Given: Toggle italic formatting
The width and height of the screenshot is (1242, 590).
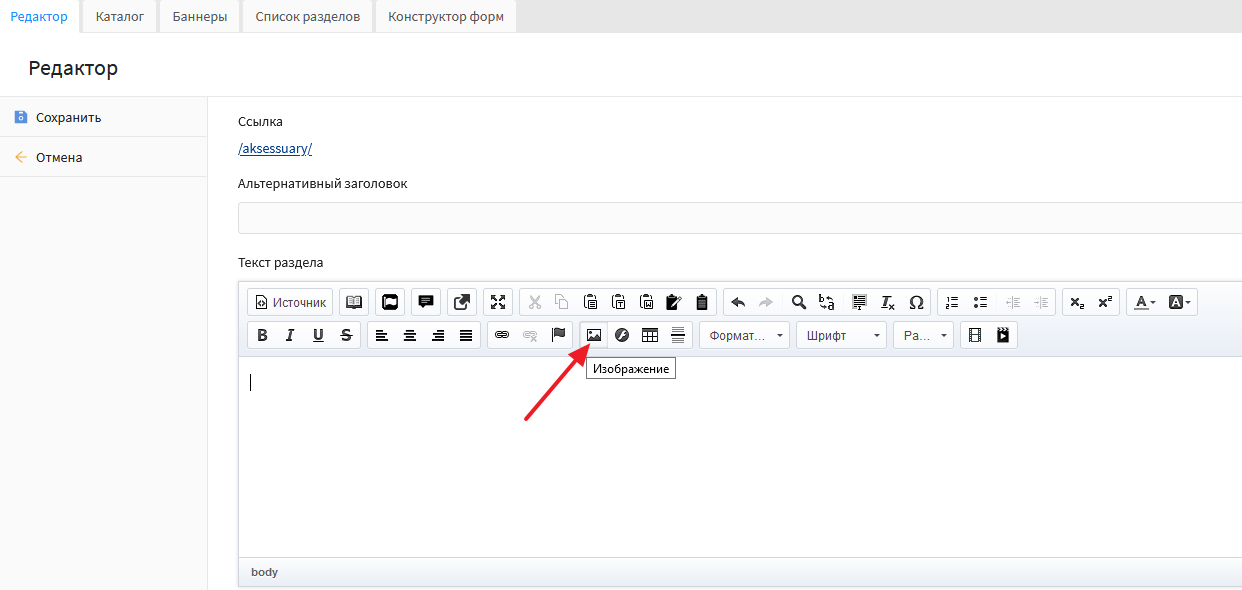Looking at the screenshot, I should [x=290, y=335].
